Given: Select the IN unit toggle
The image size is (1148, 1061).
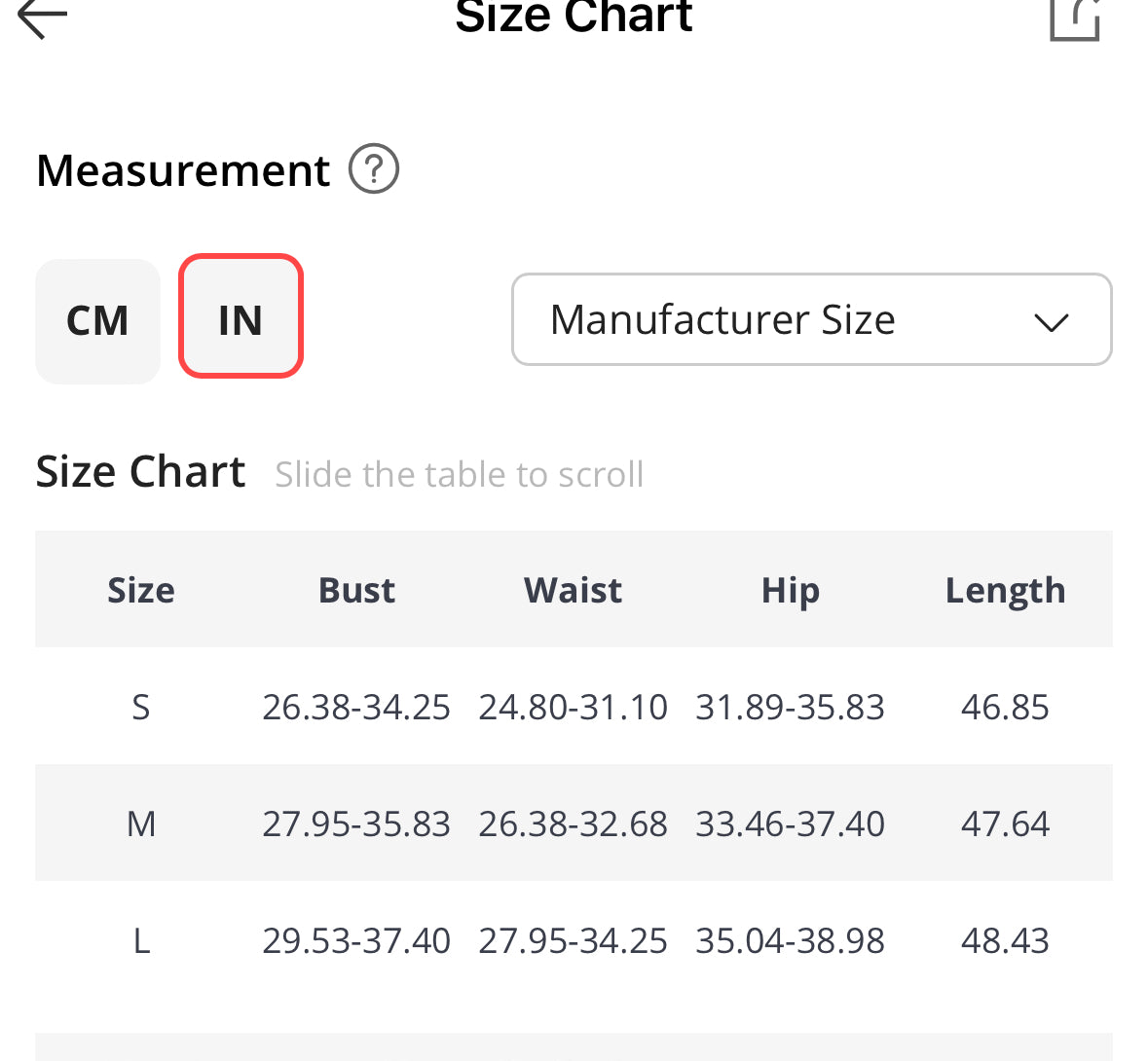Looking at the screenshot, I should pyautogui.click(x=241, y=317).
